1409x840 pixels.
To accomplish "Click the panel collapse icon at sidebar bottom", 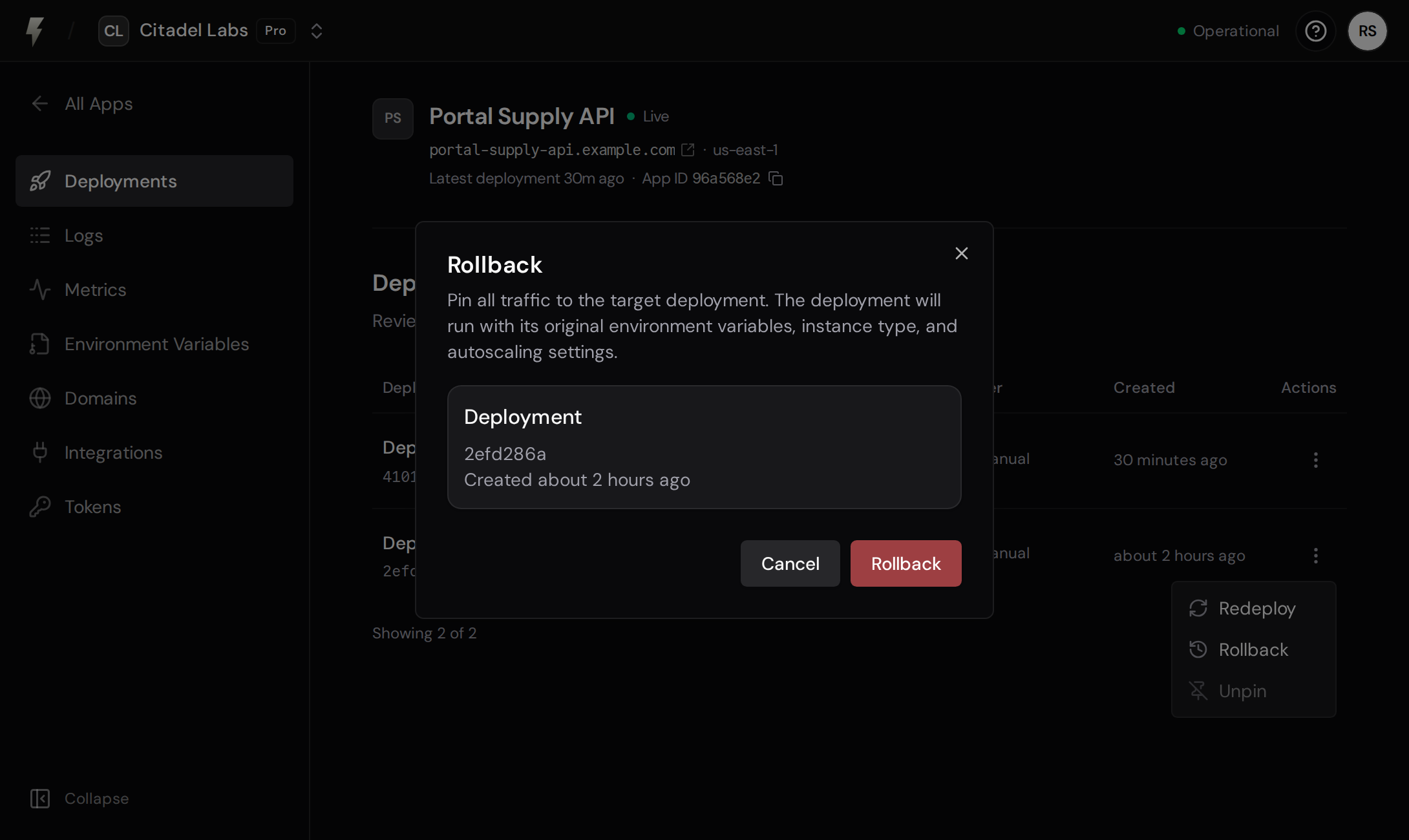I will (40, 799).
